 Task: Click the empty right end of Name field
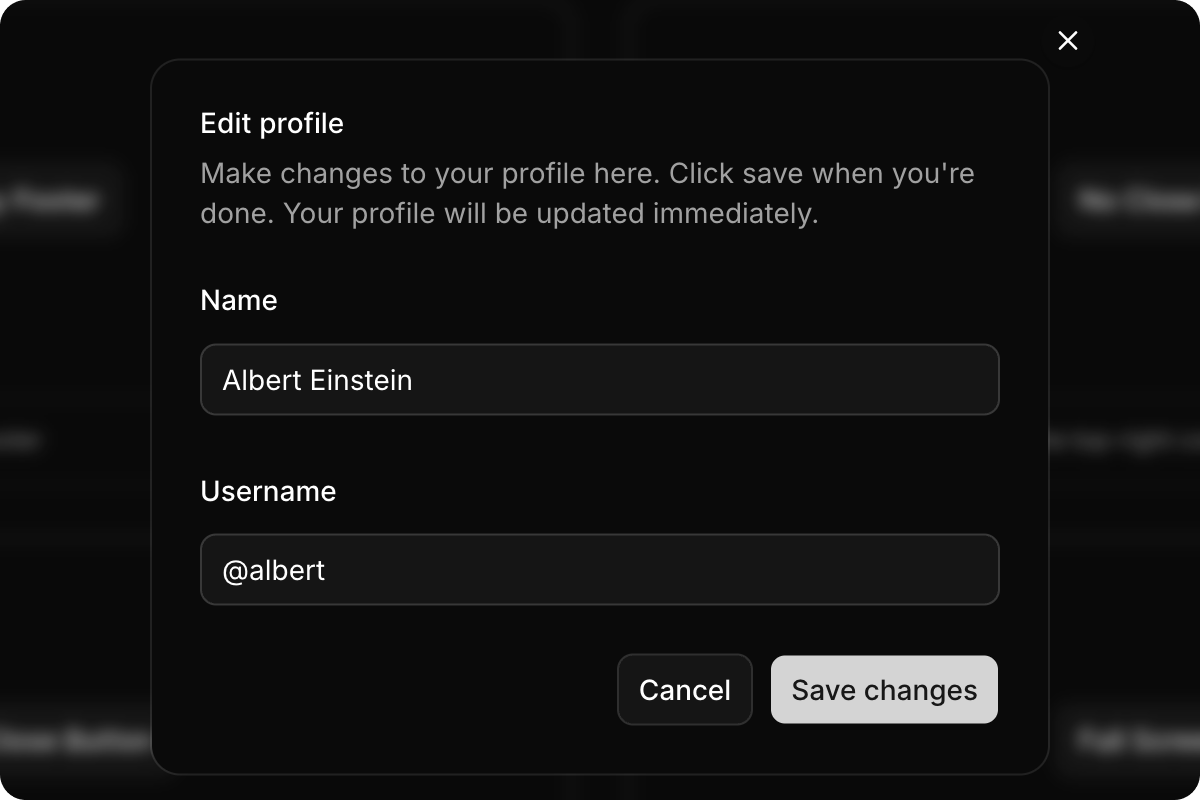(x=900, y=380)
